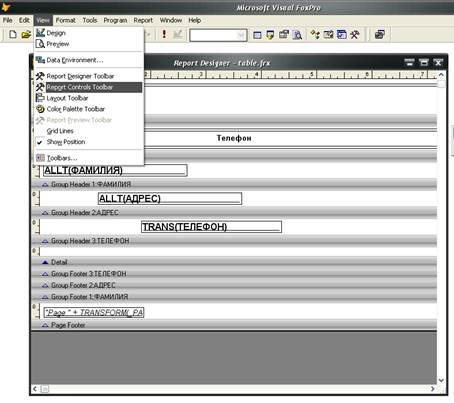Image resolution: width=454 pixels, height=403 pixels.
Task: Click the Group Footer 2:АДРЕС band marker
Action: (45, 286)
